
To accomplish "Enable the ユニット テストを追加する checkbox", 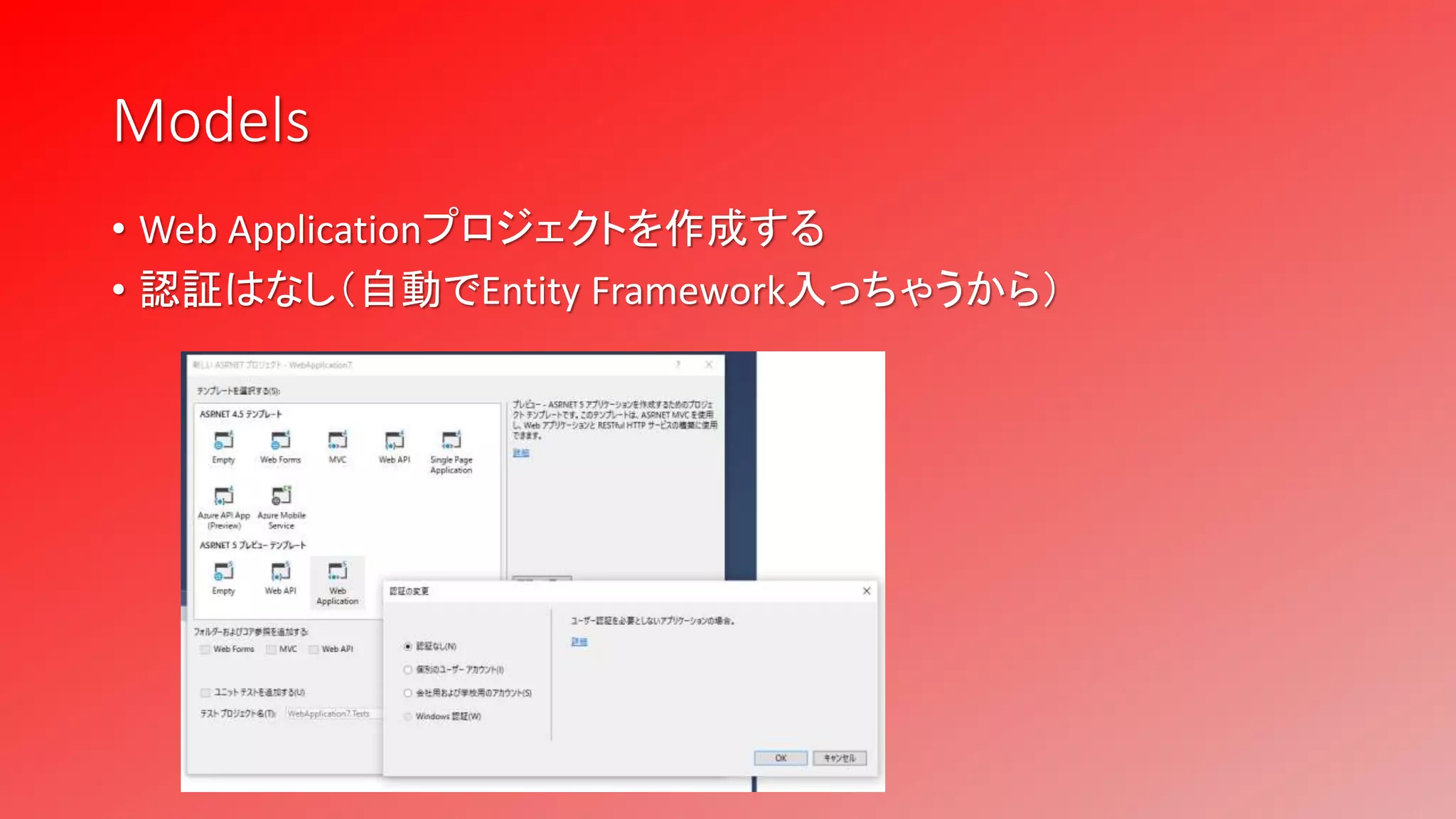I will (x=205, y=692).
